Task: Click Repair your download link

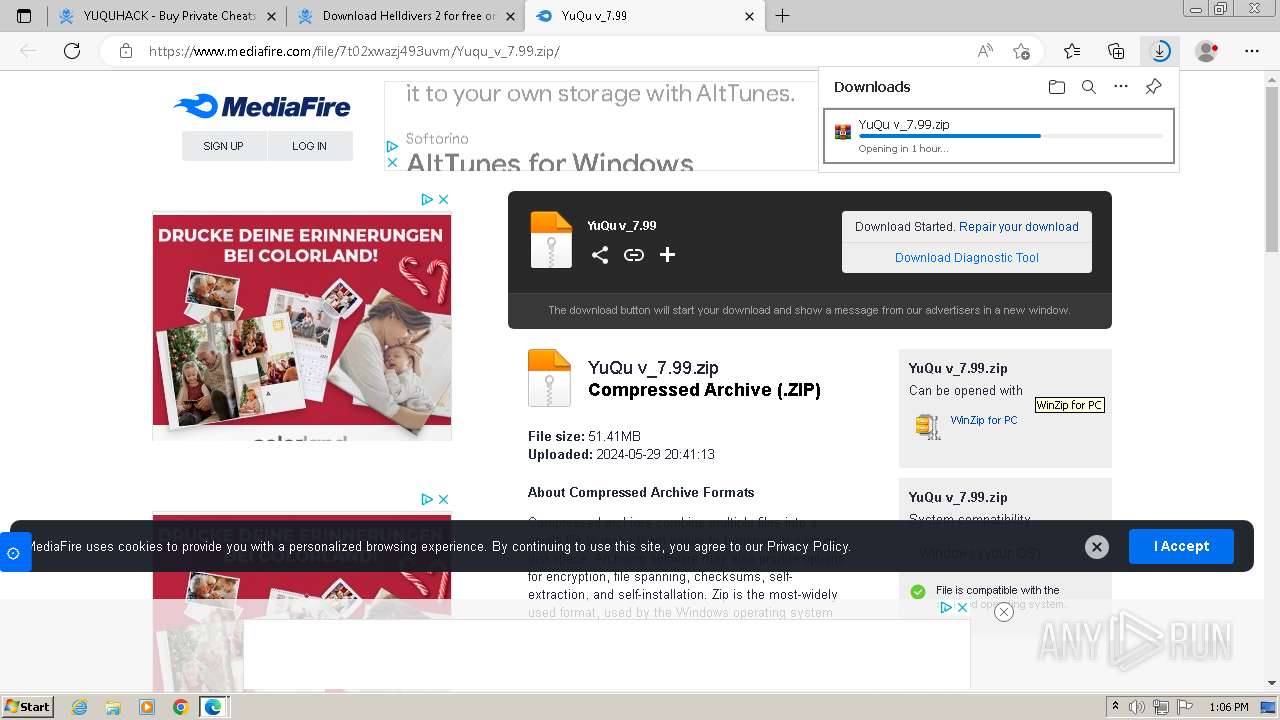Action: [x=1019, y=227]
